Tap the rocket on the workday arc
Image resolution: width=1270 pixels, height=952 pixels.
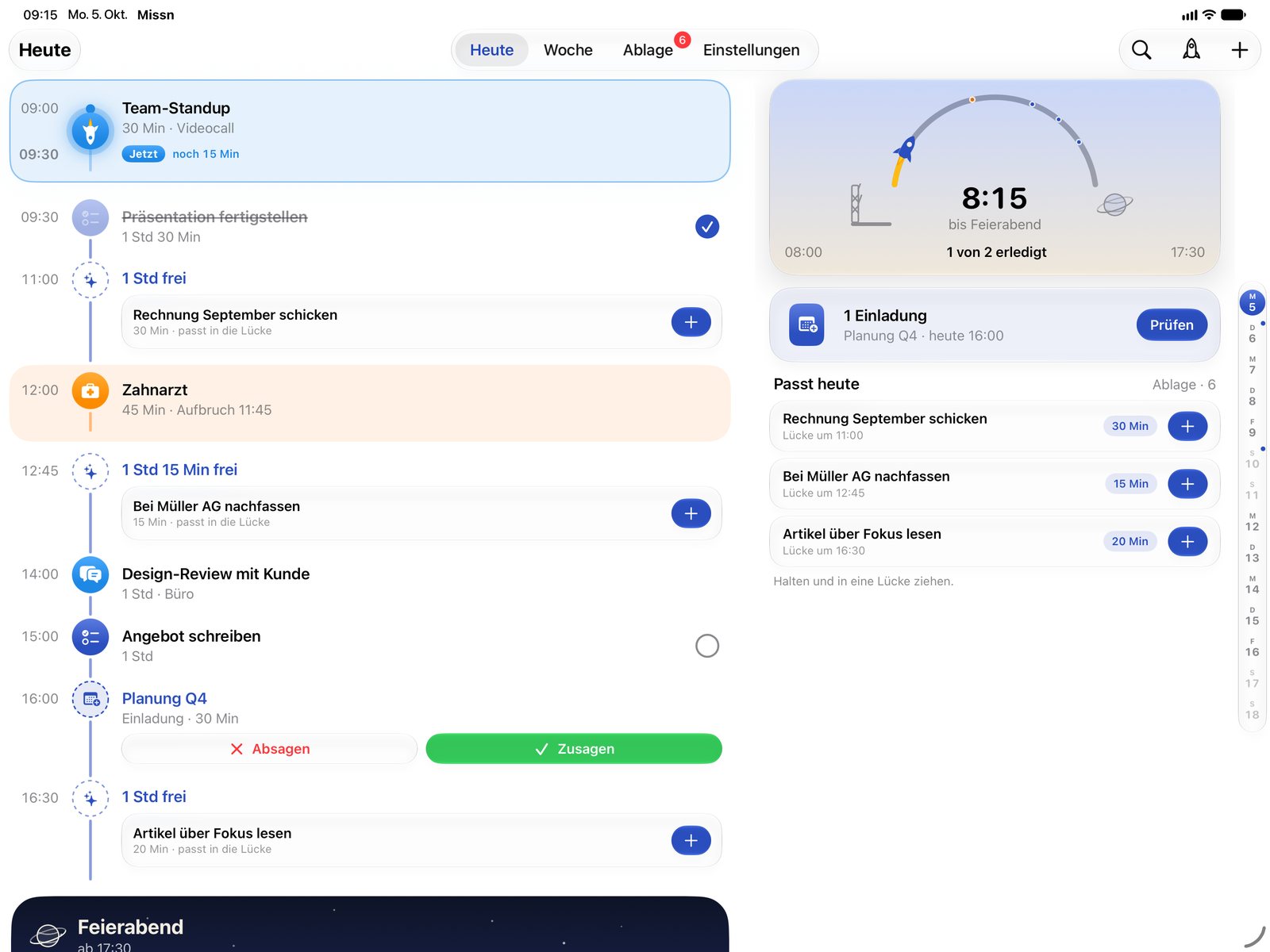coord(905,148)
